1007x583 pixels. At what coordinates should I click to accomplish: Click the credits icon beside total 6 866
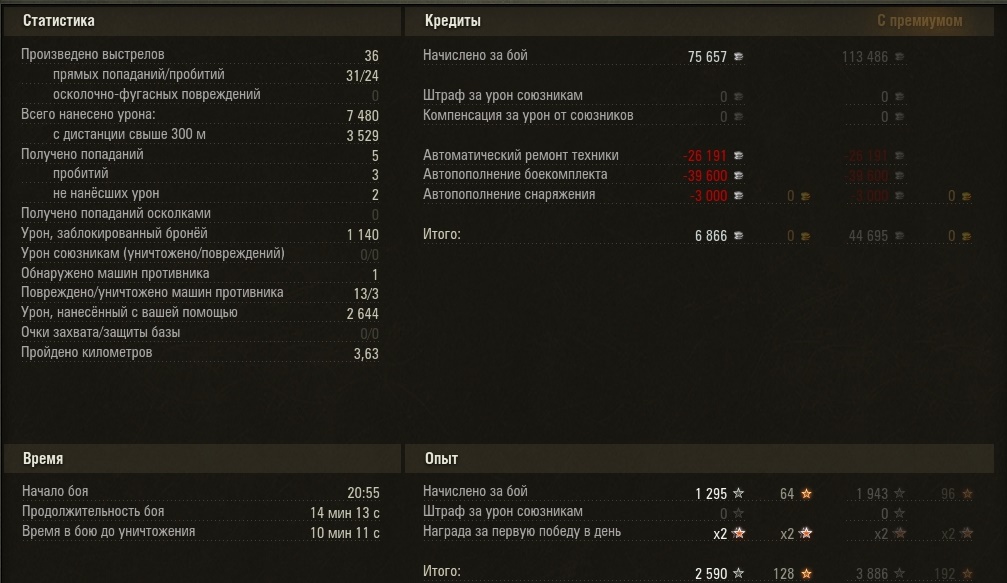pyautogui.click(x=739, y=236)
